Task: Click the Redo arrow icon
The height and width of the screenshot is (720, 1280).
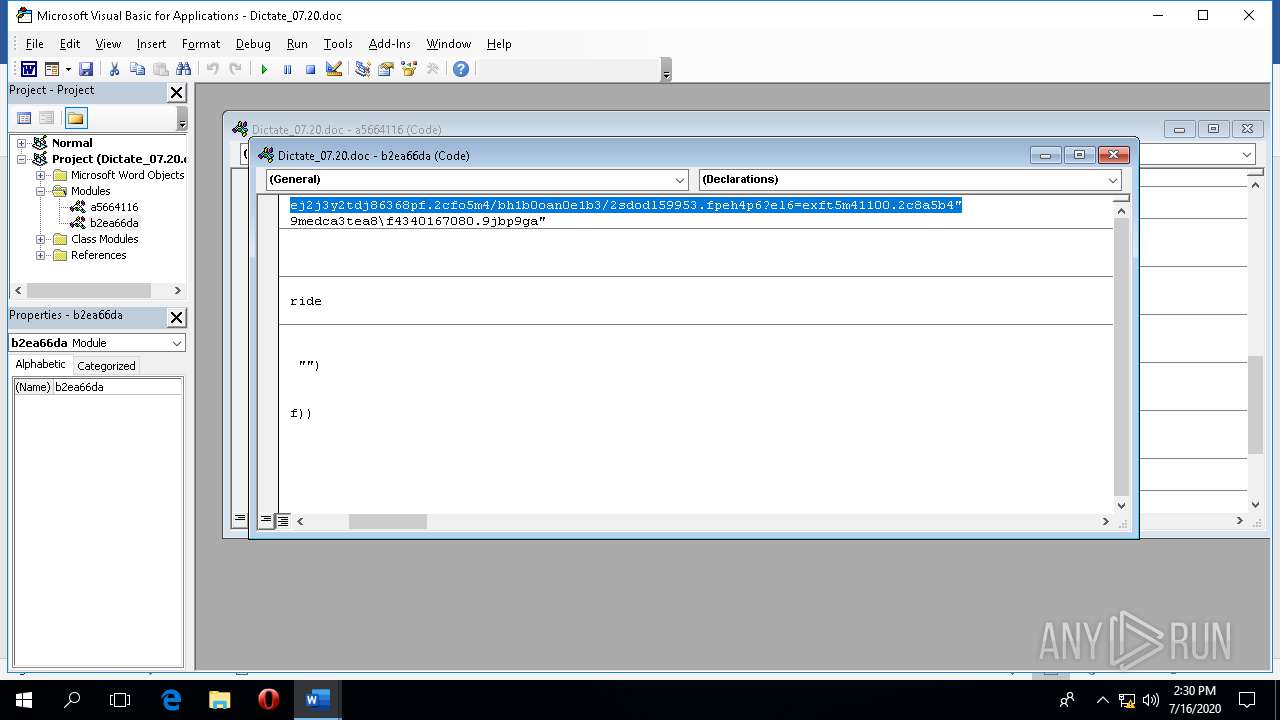Action: point(235,69)
